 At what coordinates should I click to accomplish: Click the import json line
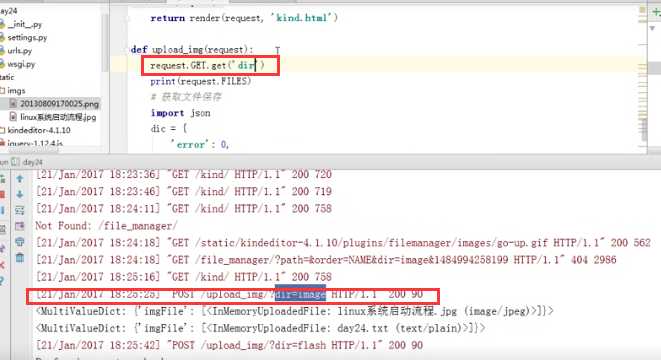(180, 113)
